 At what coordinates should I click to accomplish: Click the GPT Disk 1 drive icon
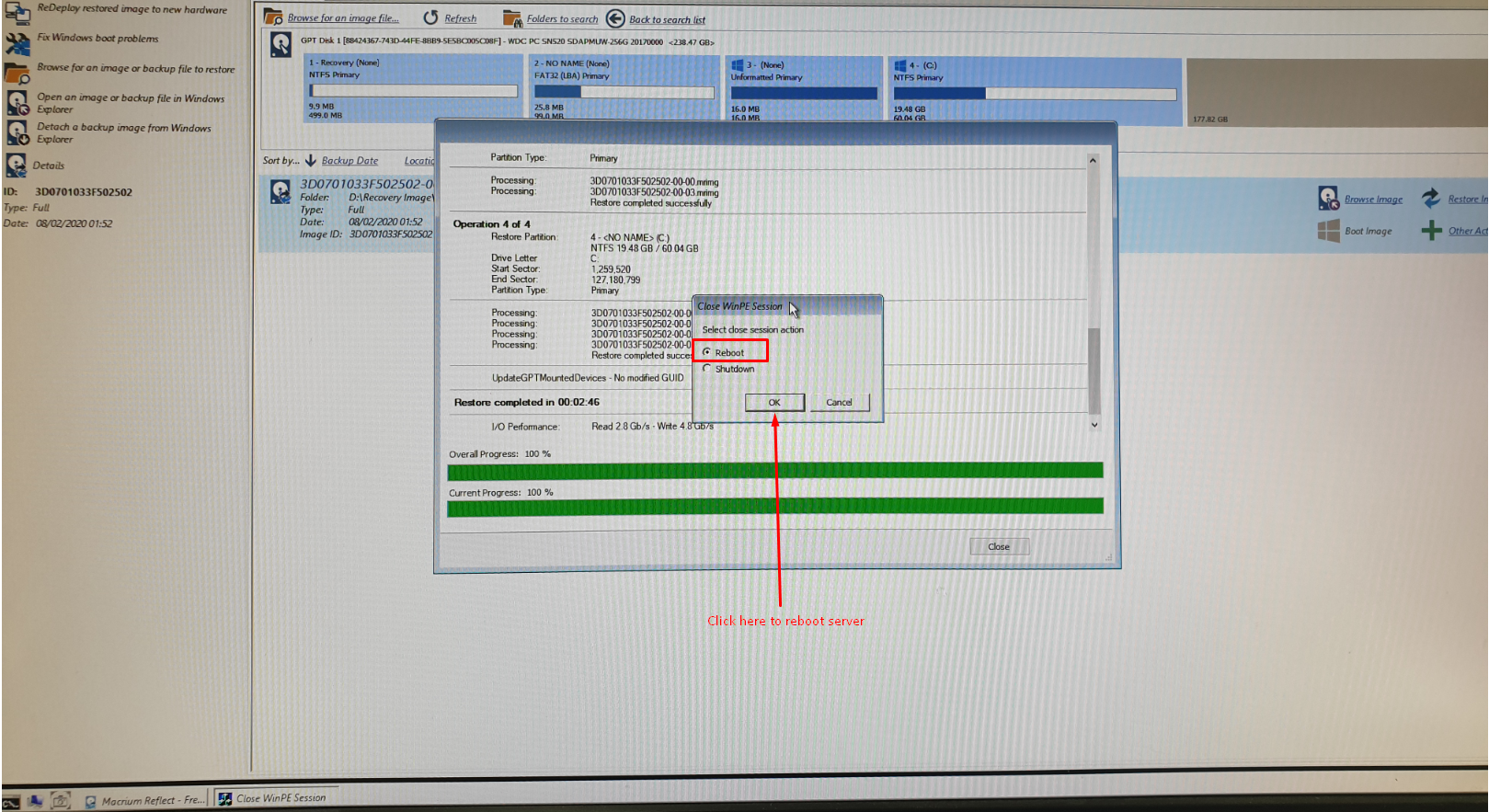coord(281,44)
